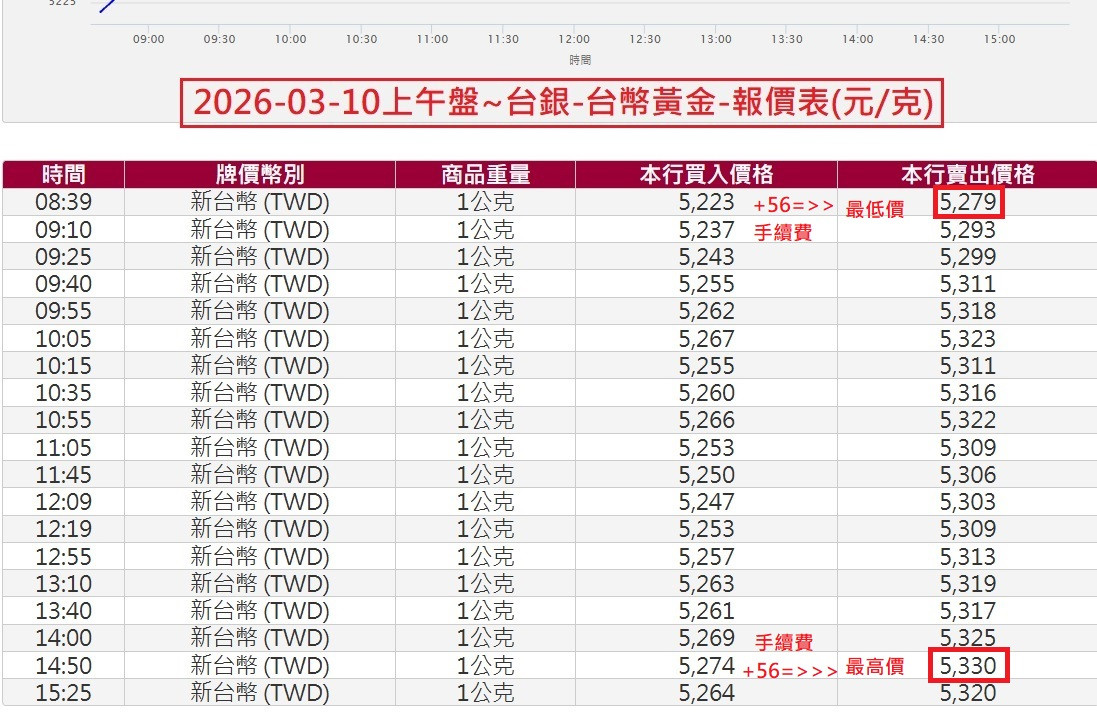The image size is (1097, 713).
Task: Click the 12:00 chart axis label
Action: (x=574, y=39)
